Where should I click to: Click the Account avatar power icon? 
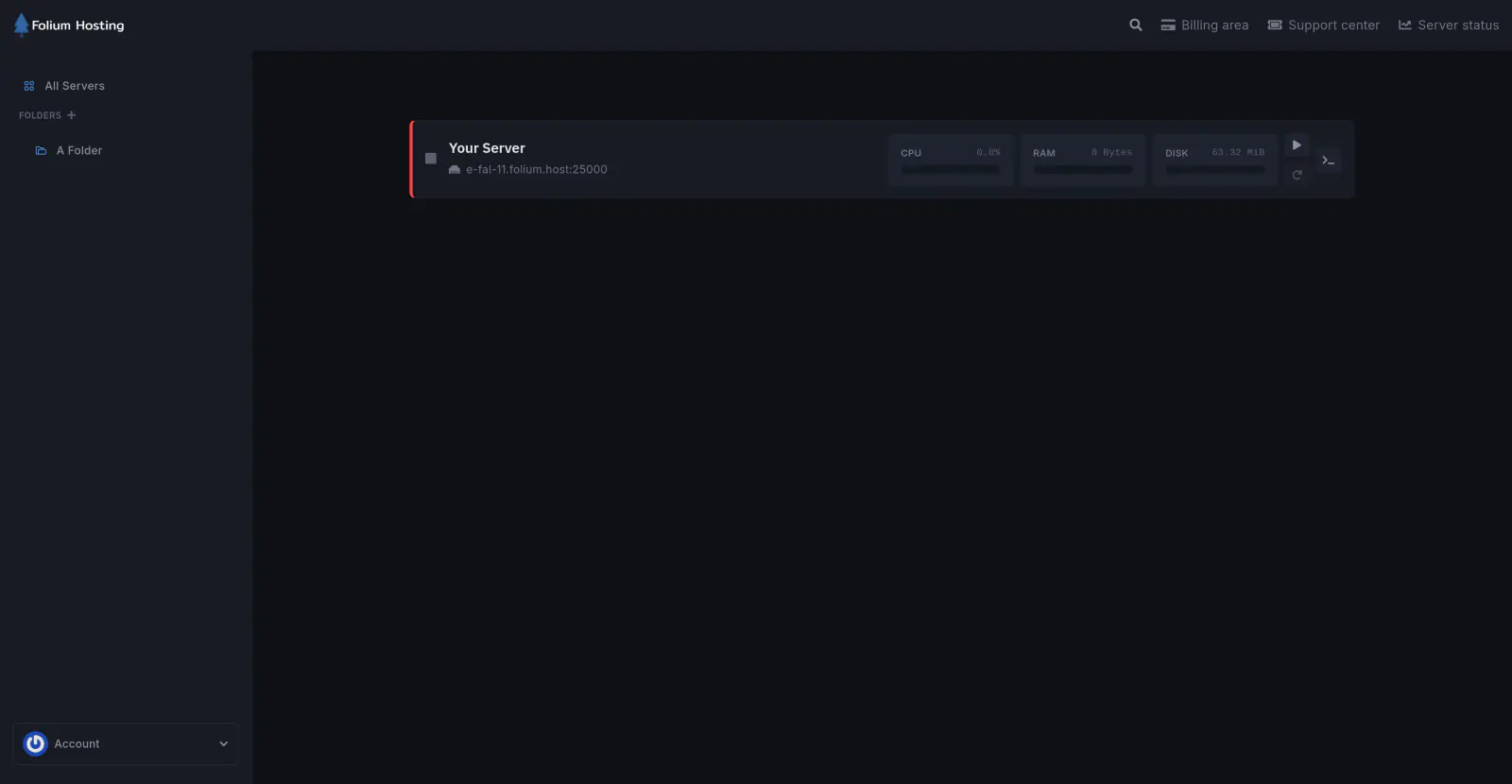click(x=35, y=743)
